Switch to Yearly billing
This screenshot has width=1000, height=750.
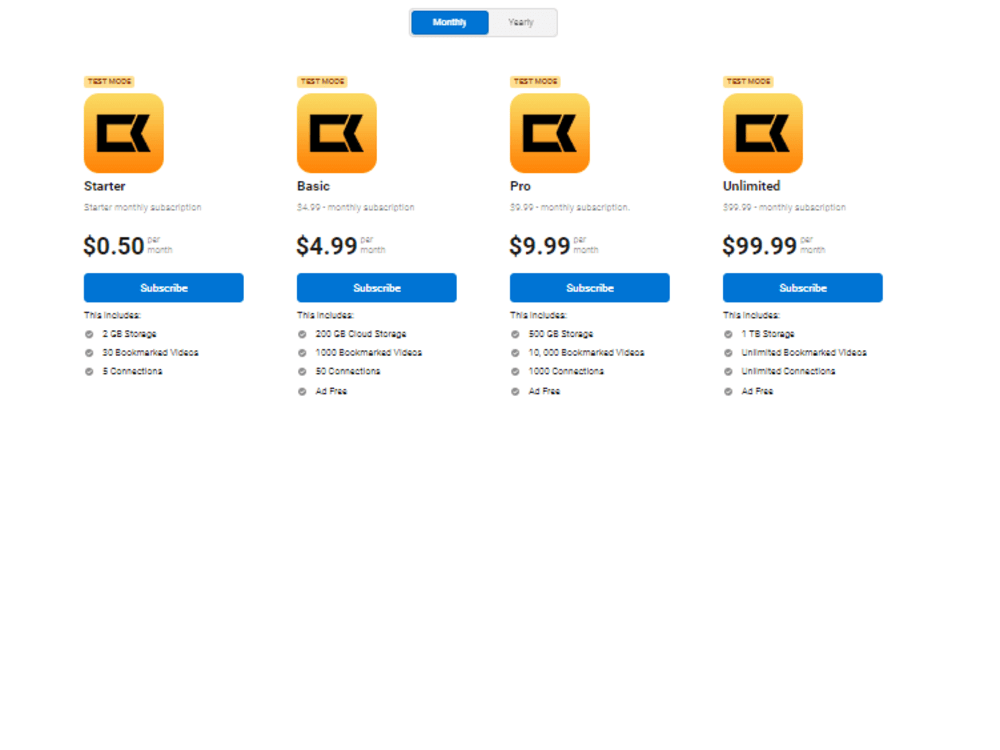pyautogui.click(x=521, y=22)
